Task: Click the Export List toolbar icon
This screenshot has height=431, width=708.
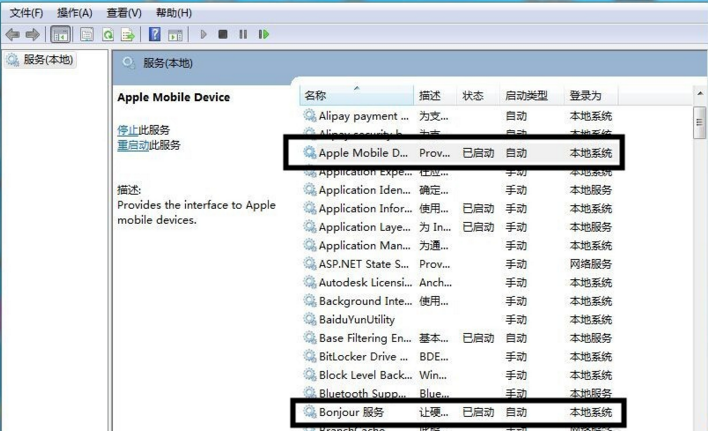Action: coord(128,34)
